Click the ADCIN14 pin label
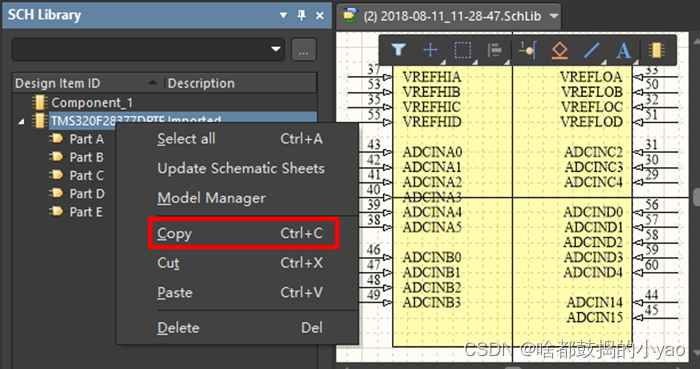 tap(594, 303)
